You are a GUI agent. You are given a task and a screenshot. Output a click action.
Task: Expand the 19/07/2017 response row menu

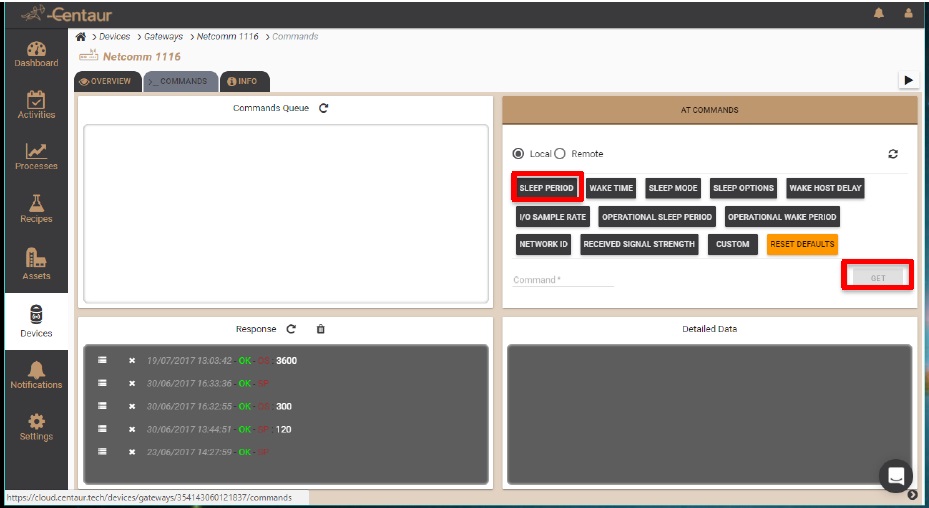tap(102, 361)
